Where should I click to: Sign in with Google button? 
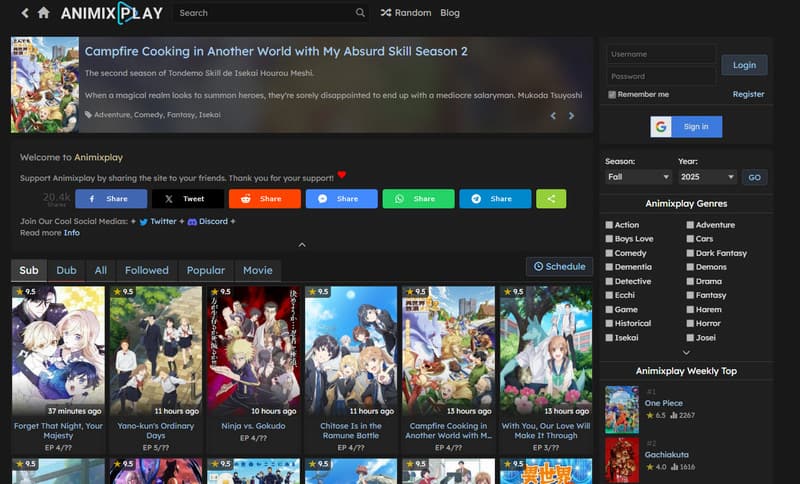pos(686,126)
